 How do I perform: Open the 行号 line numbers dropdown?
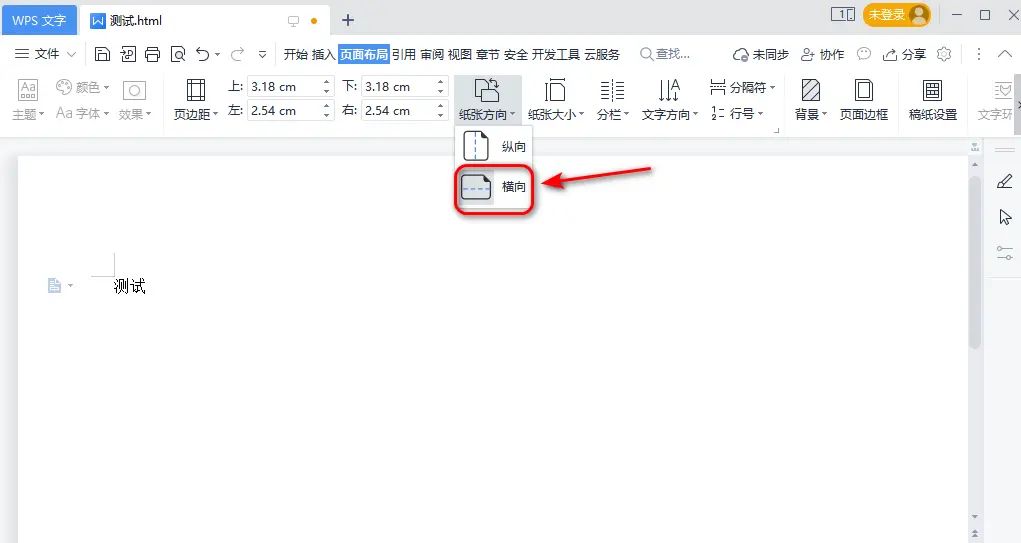(x=737, y=113)
